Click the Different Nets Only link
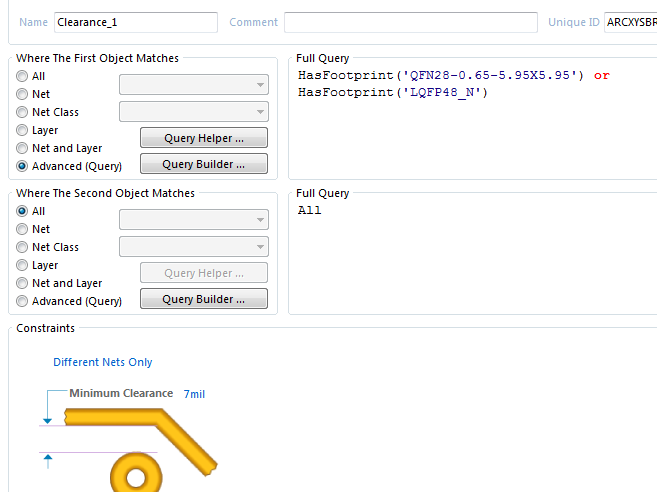657x492 pixels. coord(103,362)
